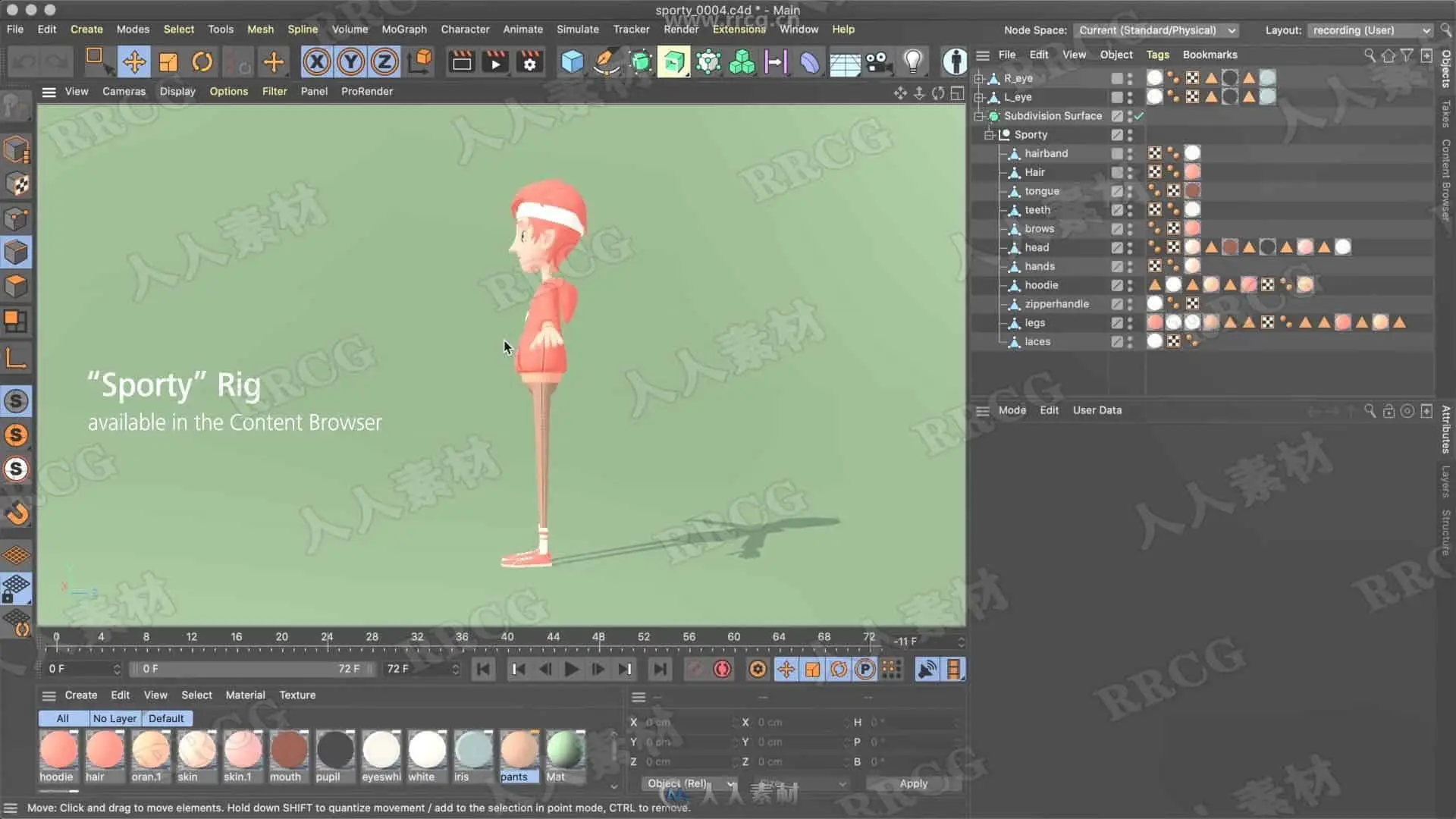This screenshot has width=1456, height=819.
Task: Select the hoodie object in tree
Action: (1041, 285)
